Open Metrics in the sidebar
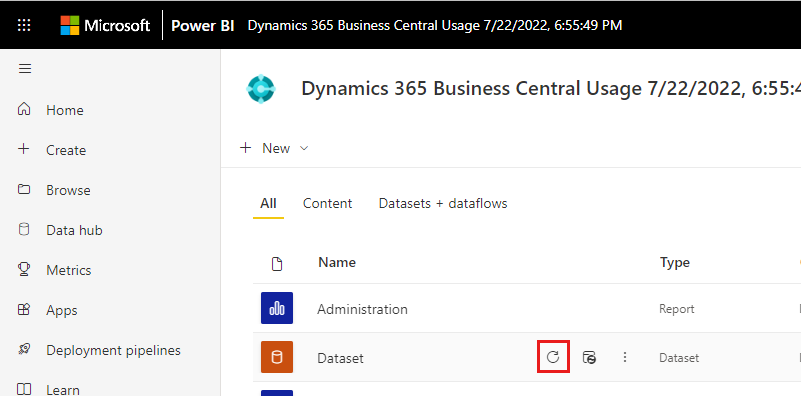The image size is (801, 396). (68, 270)
